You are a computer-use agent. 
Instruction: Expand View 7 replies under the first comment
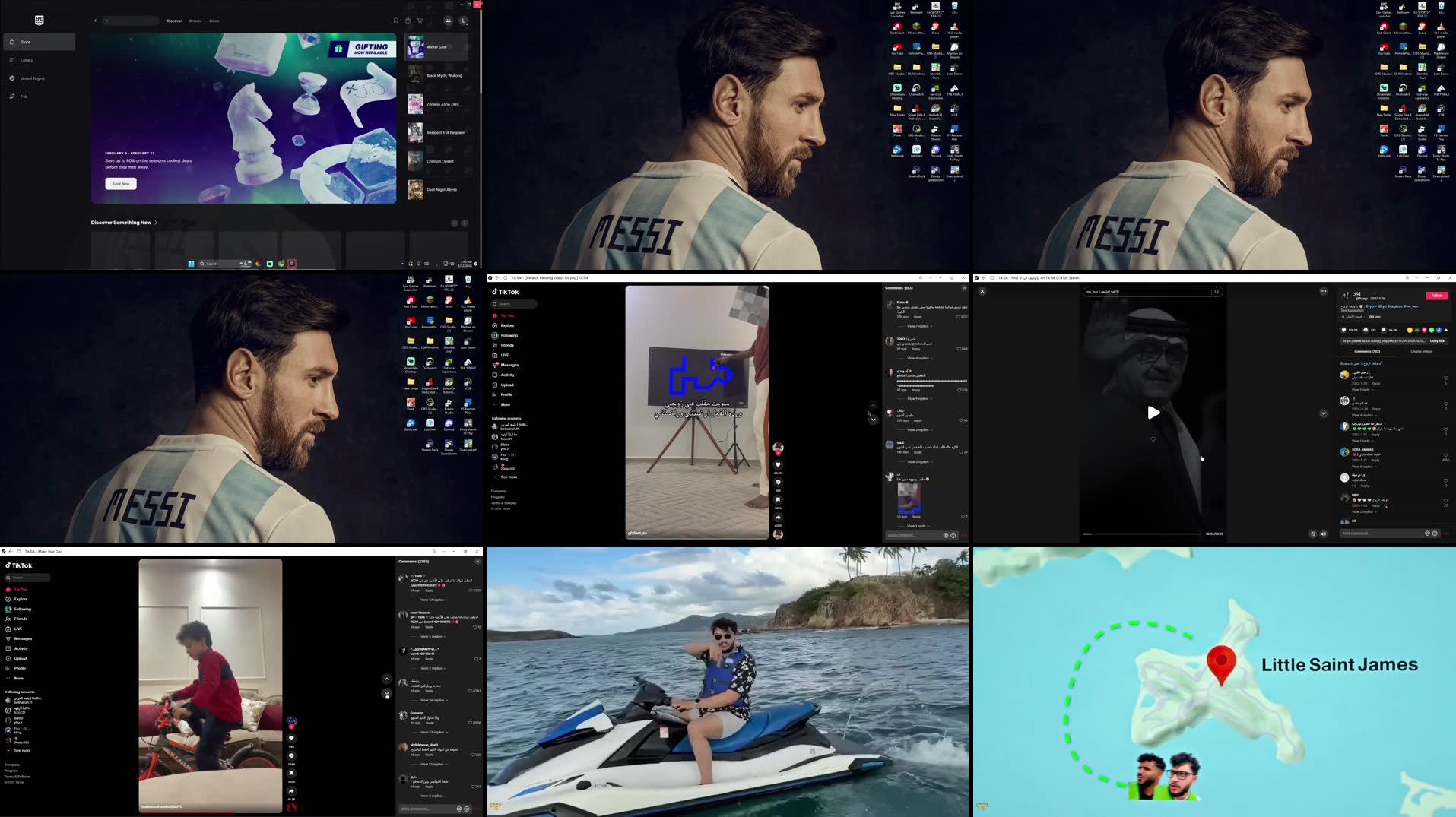coord(918,326)
